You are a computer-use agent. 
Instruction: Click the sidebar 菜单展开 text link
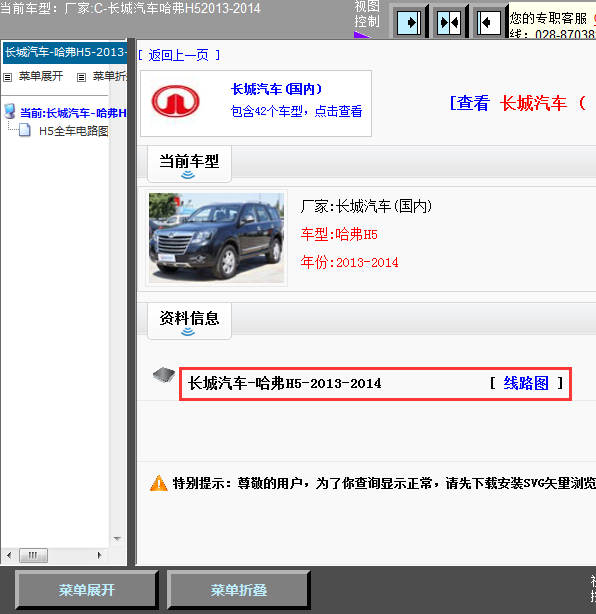[x=41, y=76]
